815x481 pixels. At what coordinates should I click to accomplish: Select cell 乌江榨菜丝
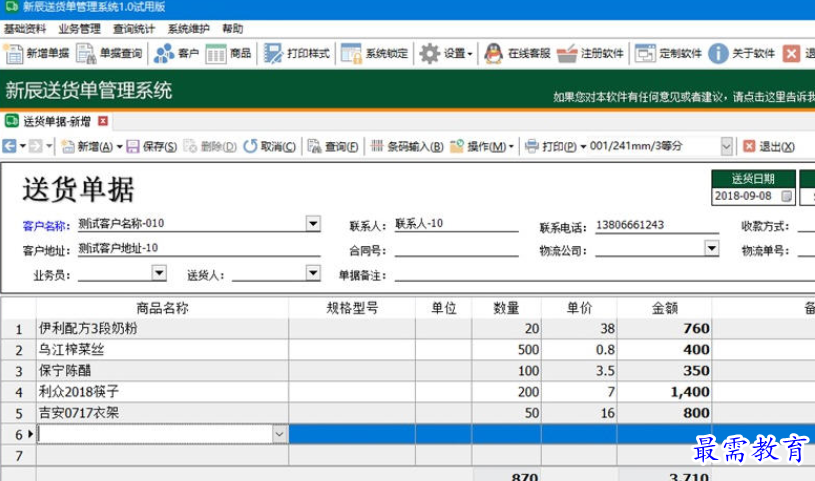click(x=163, y=350)
